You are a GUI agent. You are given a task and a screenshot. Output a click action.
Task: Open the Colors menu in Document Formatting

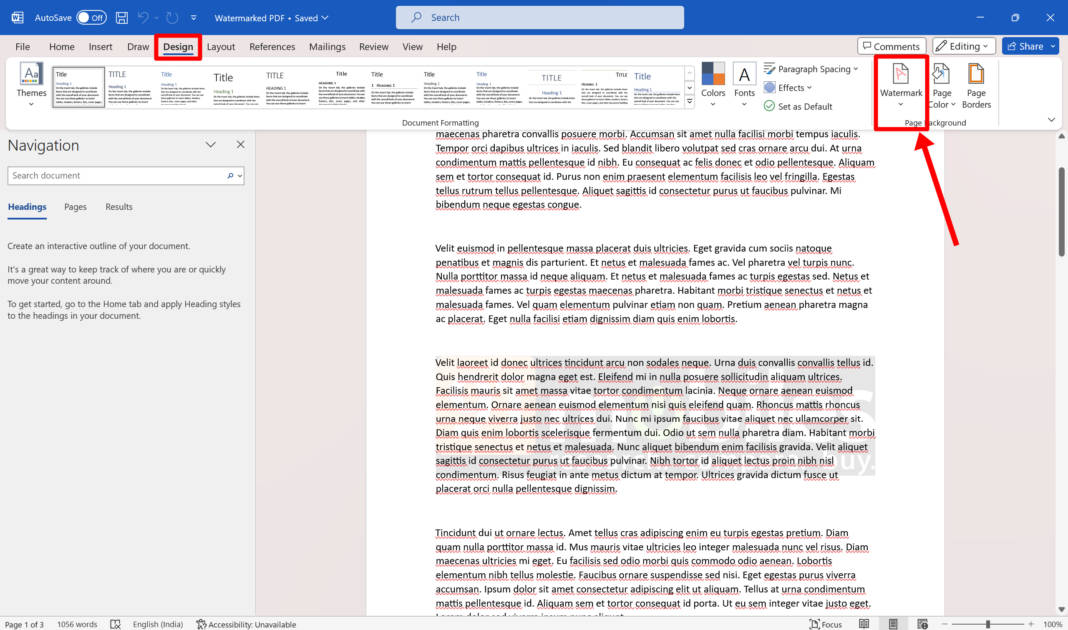pos(713,85)
